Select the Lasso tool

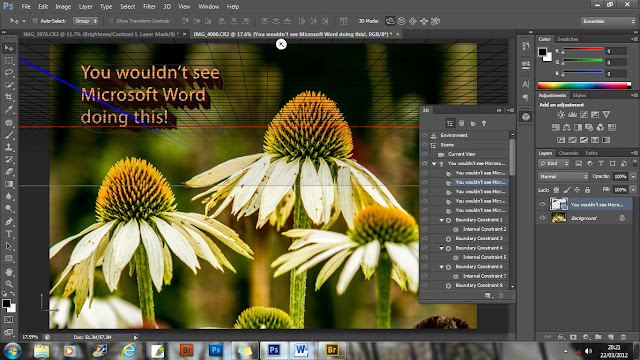9,73
